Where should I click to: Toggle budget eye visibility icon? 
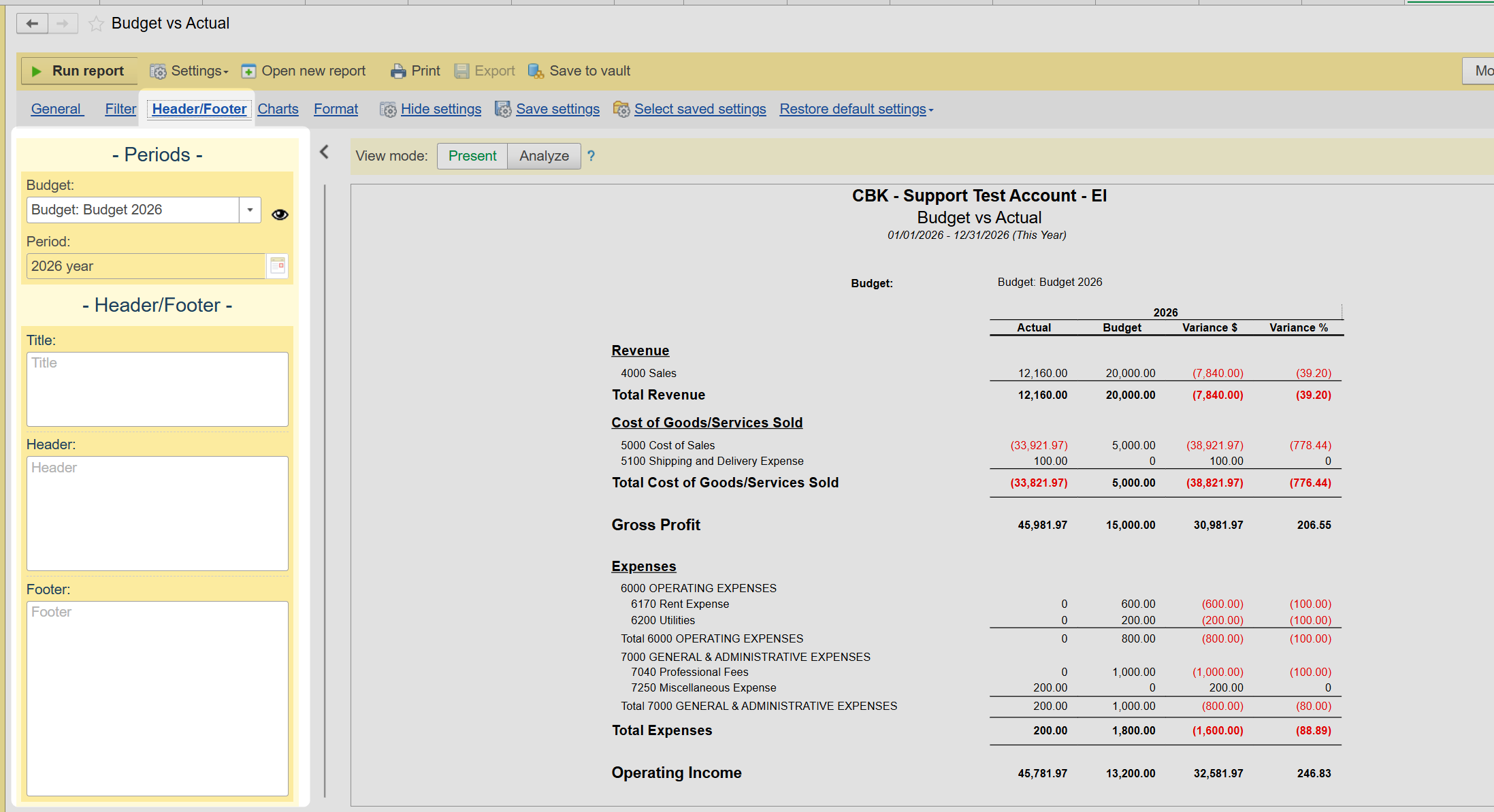(280, 214)
